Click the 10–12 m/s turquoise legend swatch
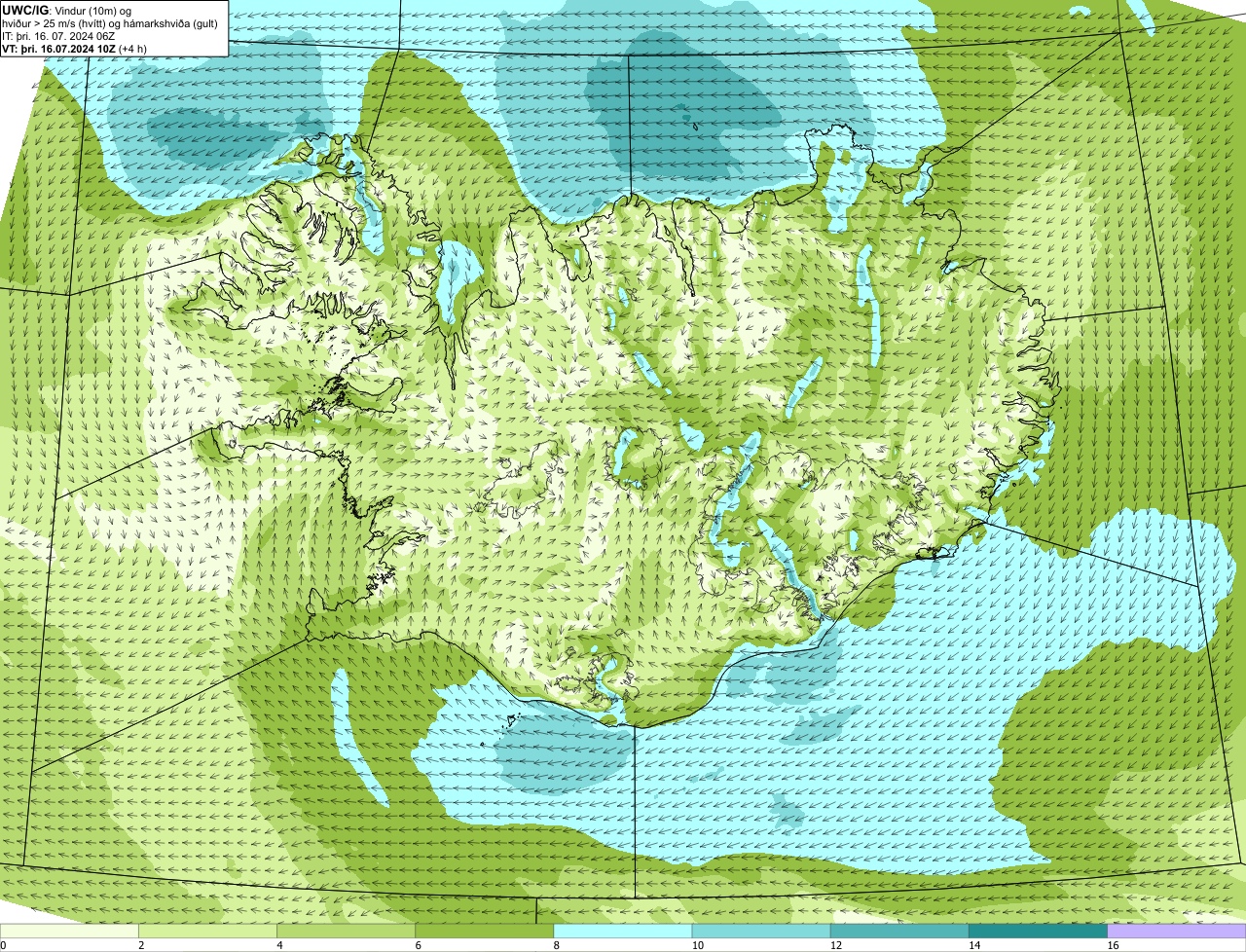The image size is (1246, 952). pos(761,931)
